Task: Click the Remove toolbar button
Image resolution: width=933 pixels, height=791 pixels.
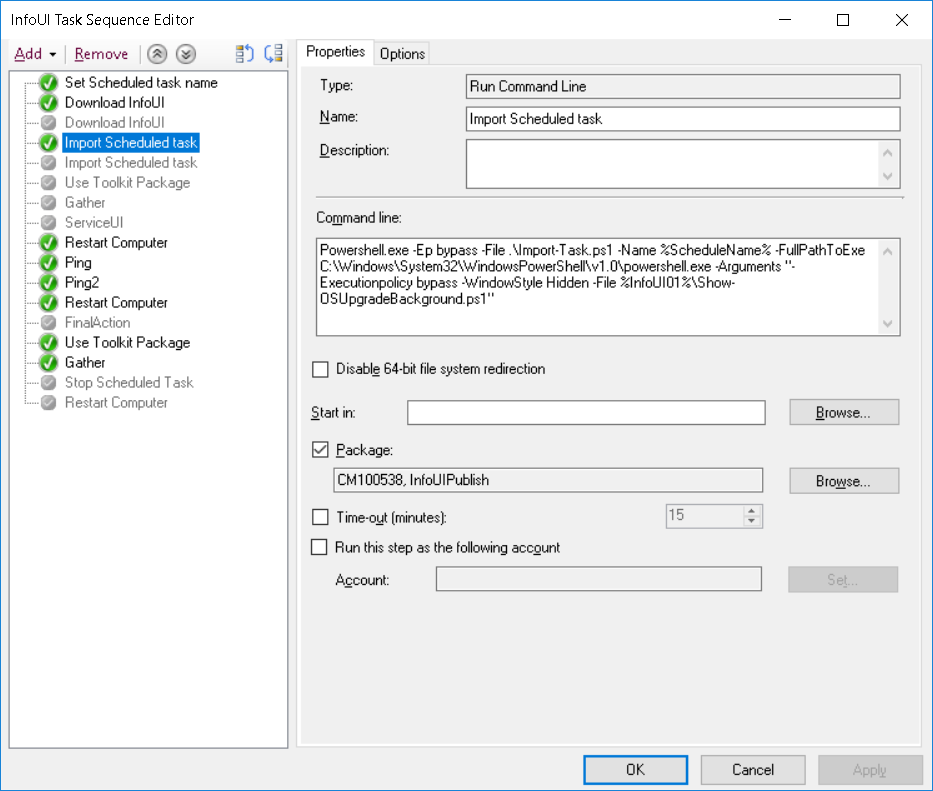Action: (x=101, y=54)
